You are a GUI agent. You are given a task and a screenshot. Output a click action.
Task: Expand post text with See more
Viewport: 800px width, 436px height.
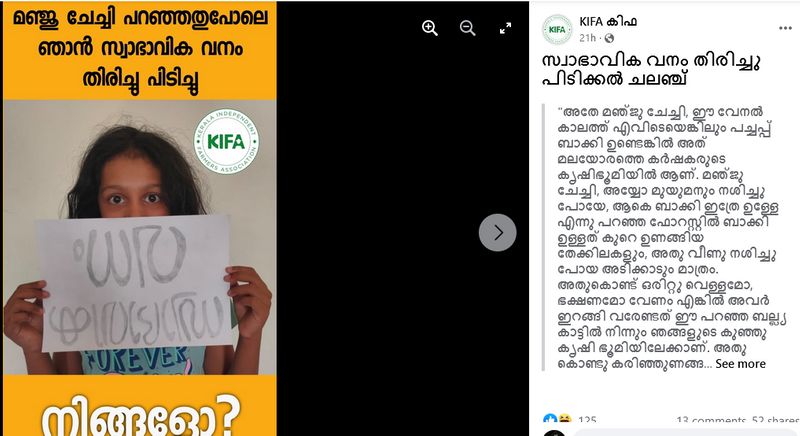pyautogui.click(x=740, y=364)
